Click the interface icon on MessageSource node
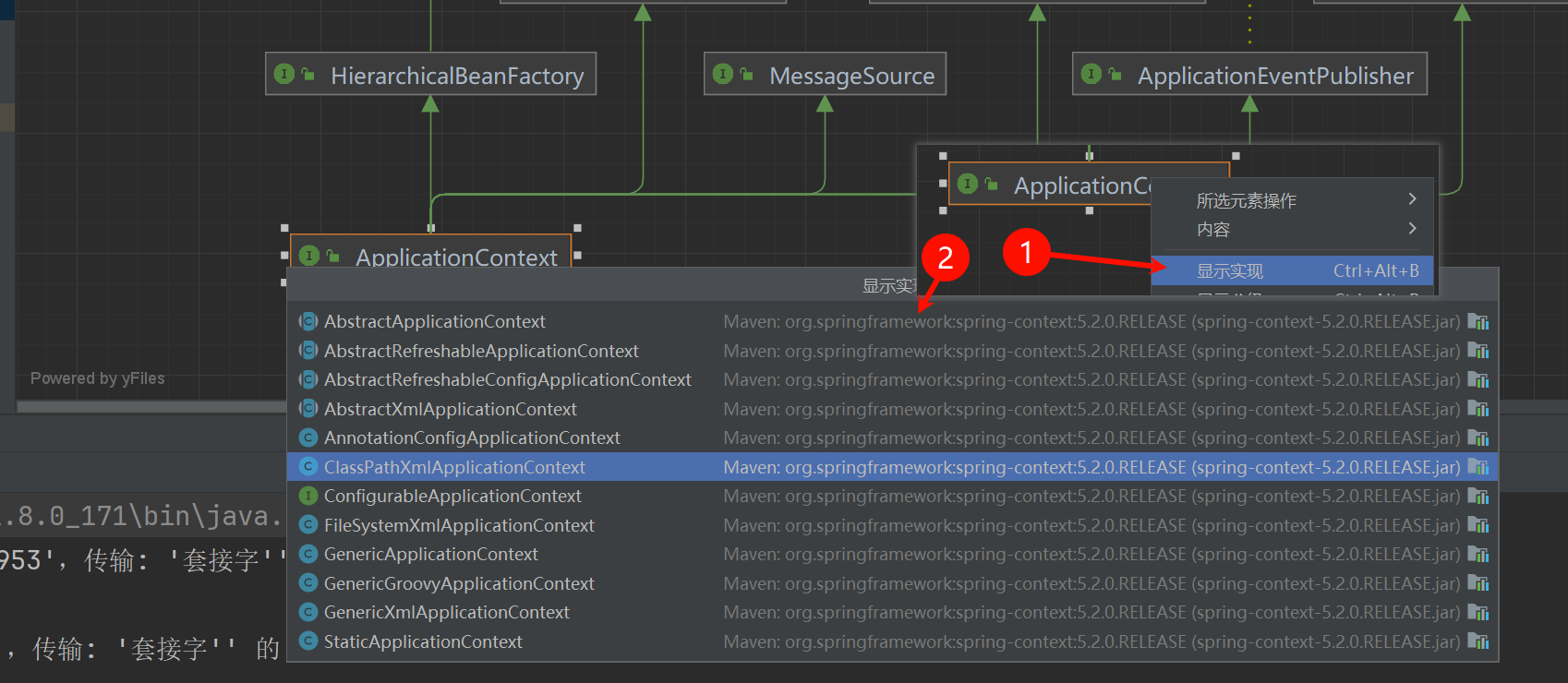The width and height of the screenshot is (1568, 683). click(723, 75)
